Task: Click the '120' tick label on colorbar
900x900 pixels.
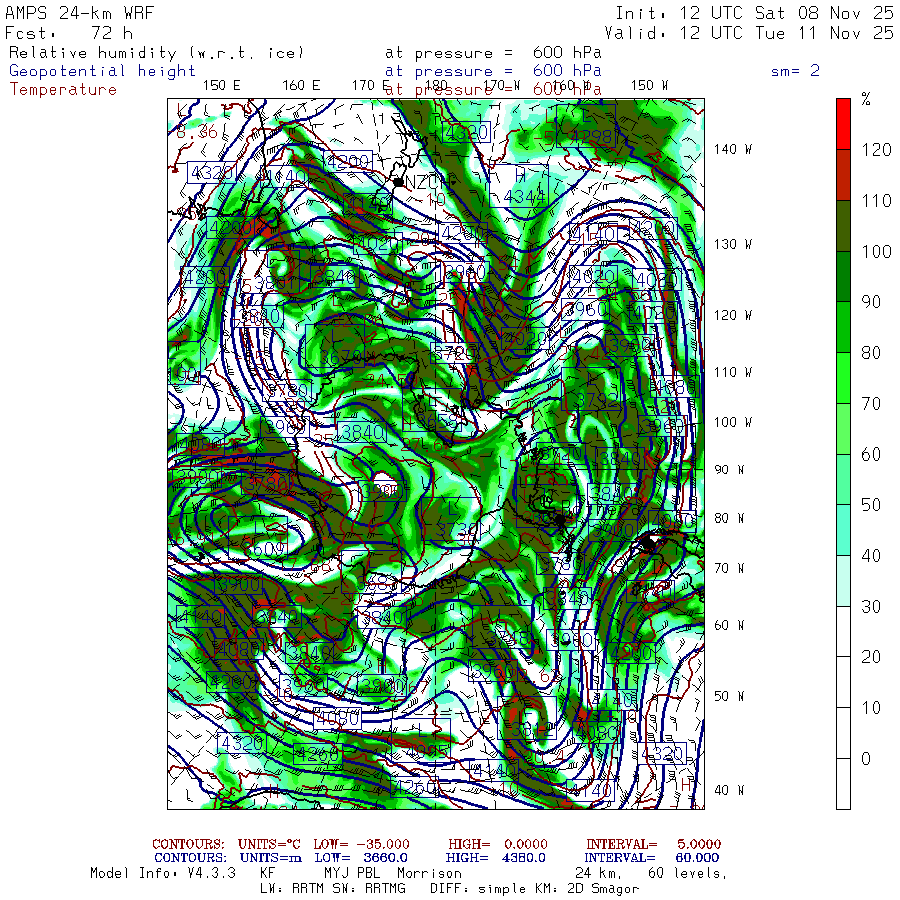Action: click(x=876, y=150)
